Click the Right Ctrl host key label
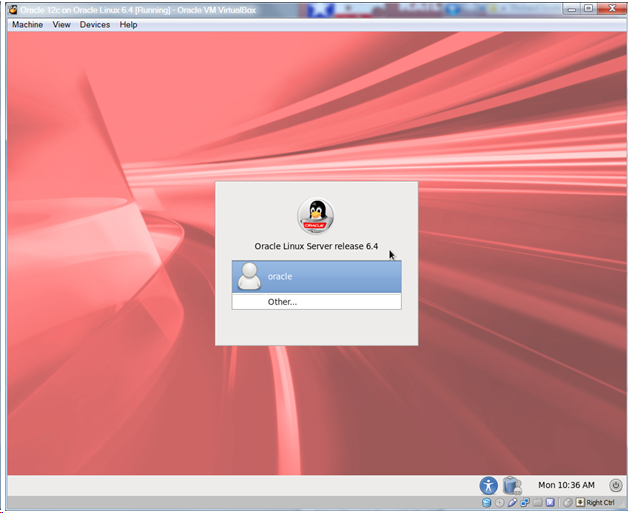The height and width of the screenshot is (513, 628). point(600,502)
